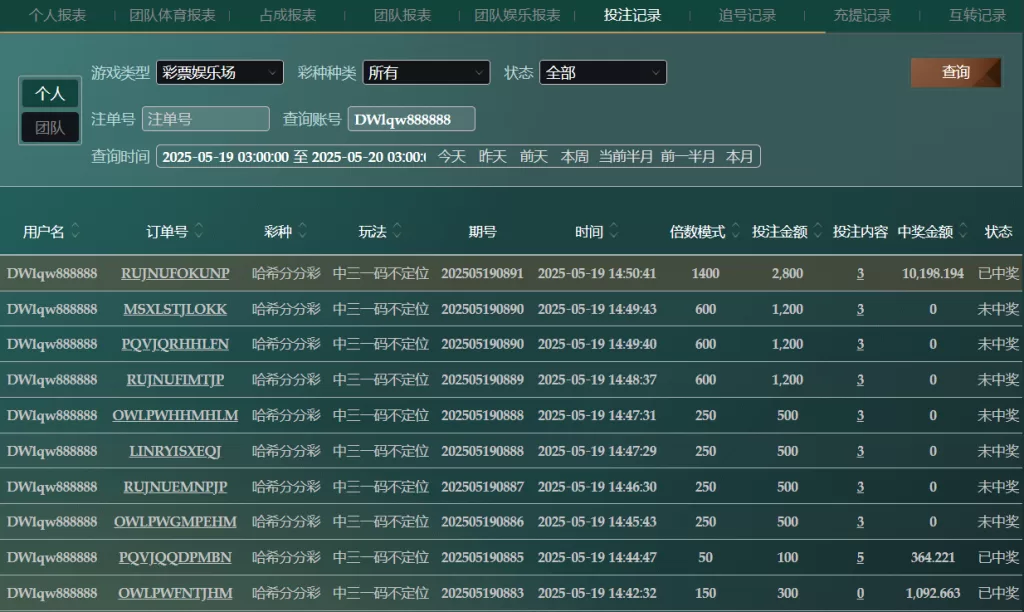Open the 占成报表 tab
The height and width of the screenshot is (612, 1024).
[x=287, y=15]
